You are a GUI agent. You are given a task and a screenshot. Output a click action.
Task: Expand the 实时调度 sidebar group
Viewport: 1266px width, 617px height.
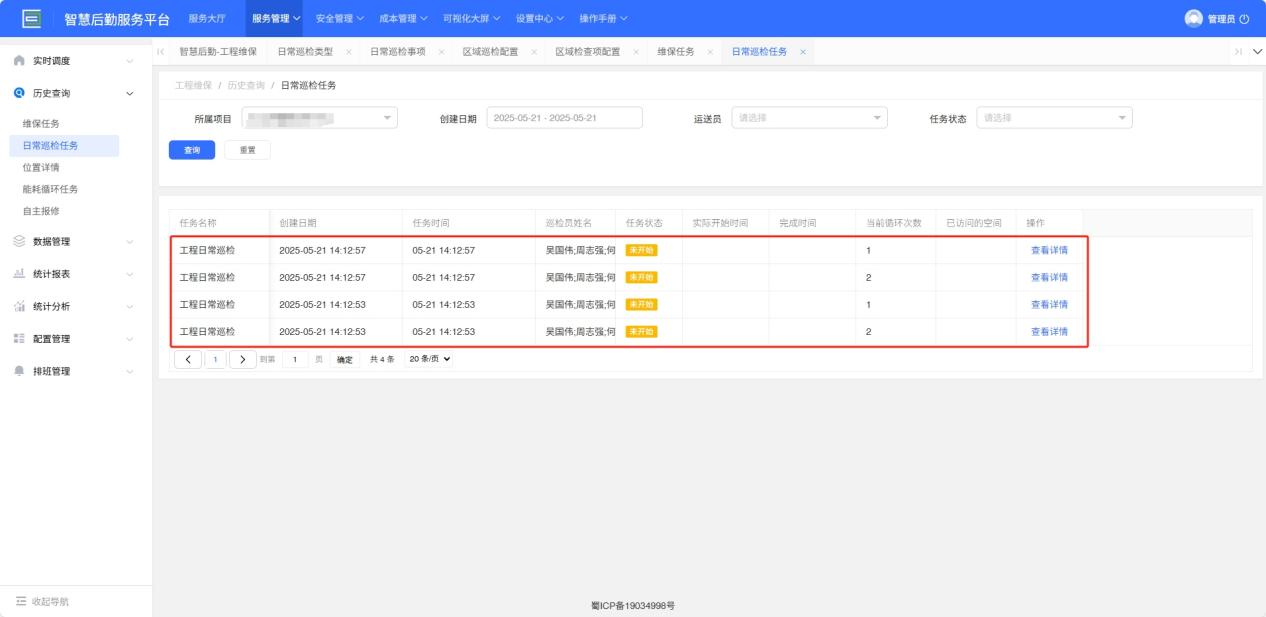[x=130, y=61]
